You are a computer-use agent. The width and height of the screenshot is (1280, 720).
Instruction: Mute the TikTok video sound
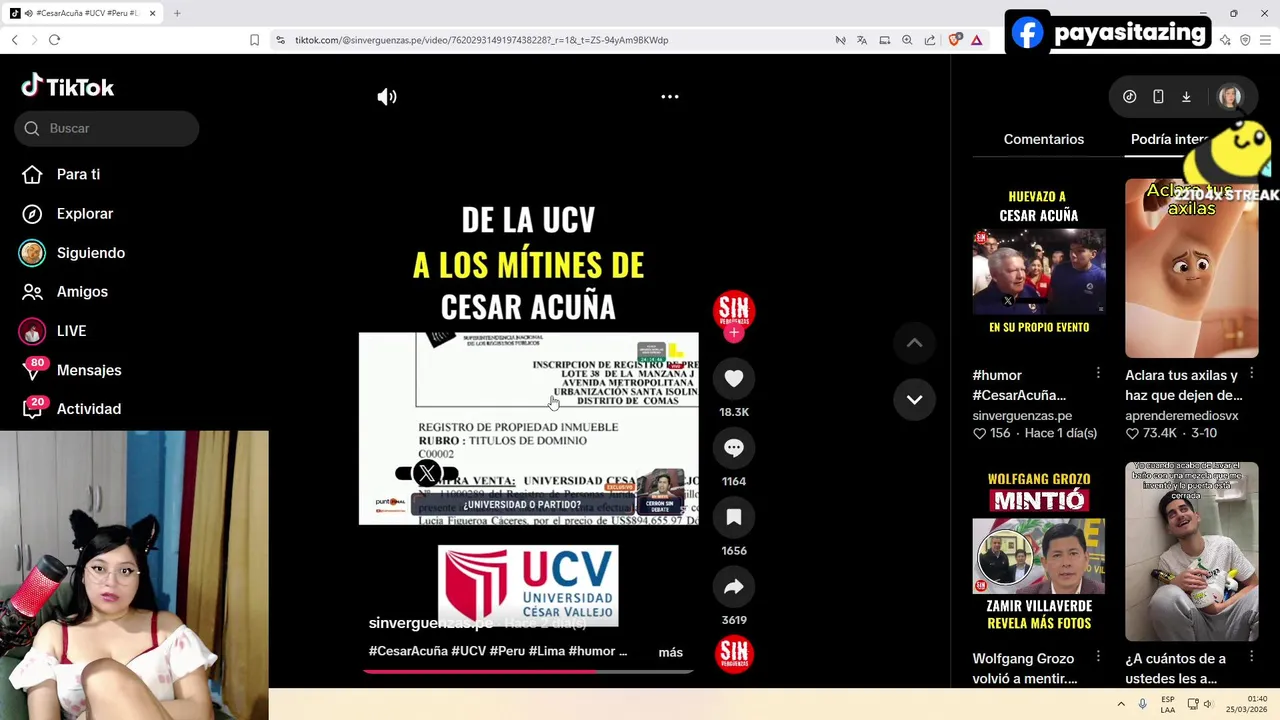387,97
